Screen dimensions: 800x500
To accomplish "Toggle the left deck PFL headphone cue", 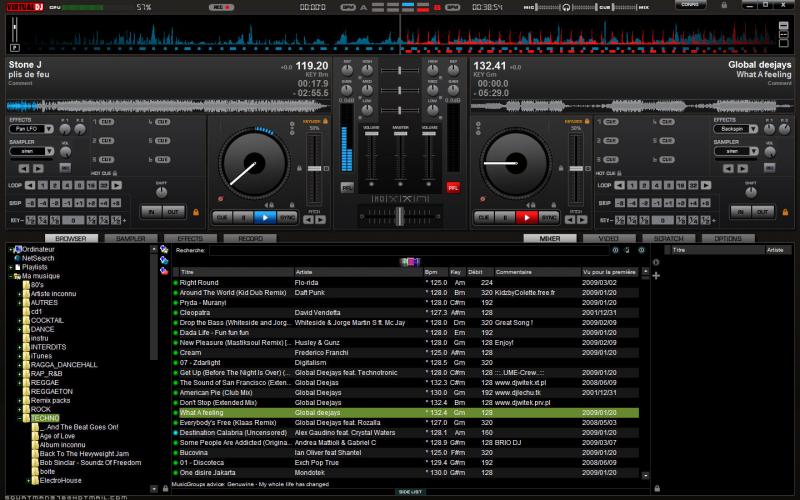I will tap(347, 188).
